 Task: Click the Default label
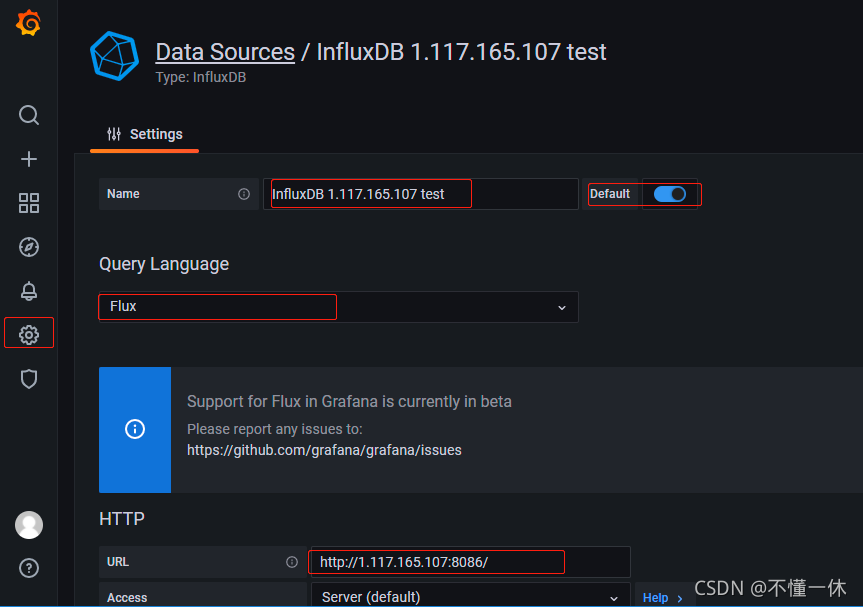click(x=610, y=194)
